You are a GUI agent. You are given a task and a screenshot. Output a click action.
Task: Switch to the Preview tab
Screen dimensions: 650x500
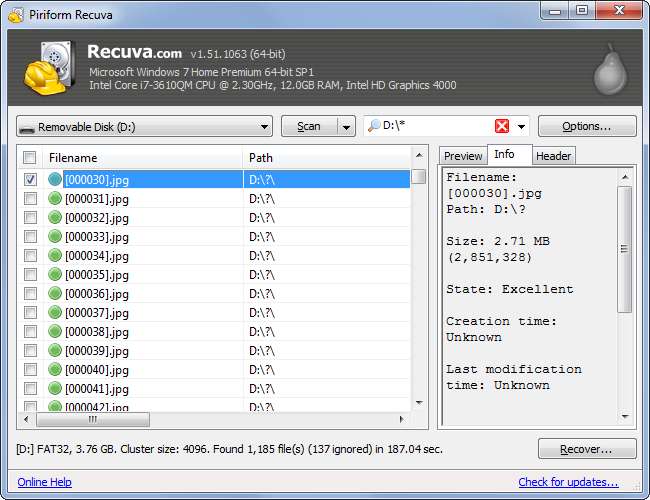[463, 156]
